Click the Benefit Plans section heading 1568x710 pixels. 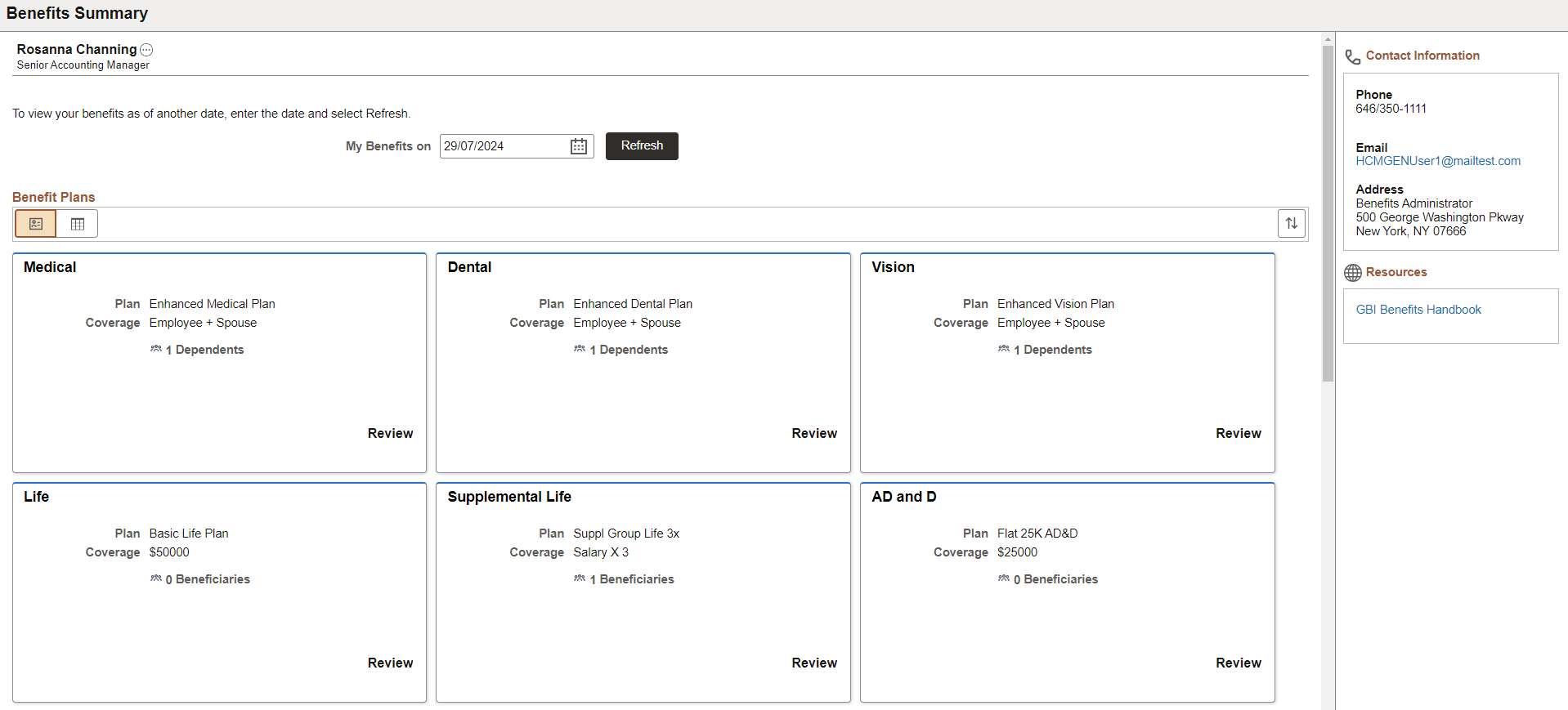[53, 197]
